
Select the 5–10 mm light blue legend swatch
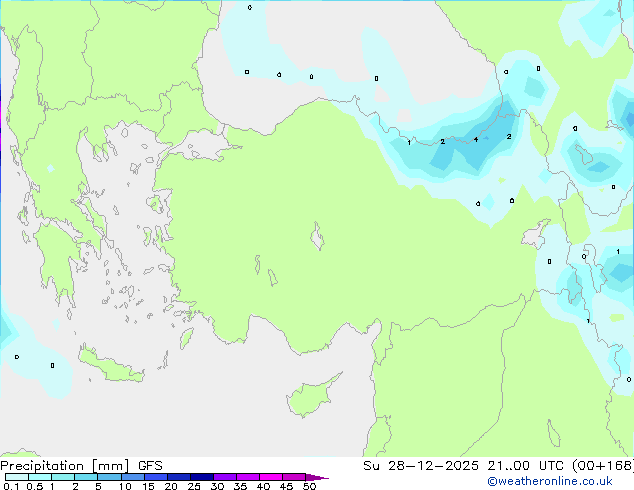(x=109, y=477)
